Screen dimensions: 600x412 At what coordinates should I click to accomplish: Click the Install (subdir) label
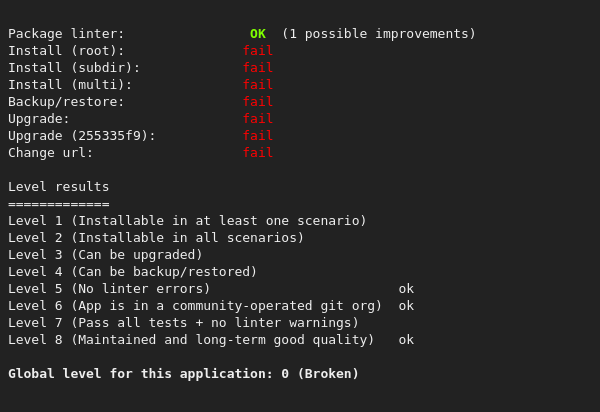74,68
